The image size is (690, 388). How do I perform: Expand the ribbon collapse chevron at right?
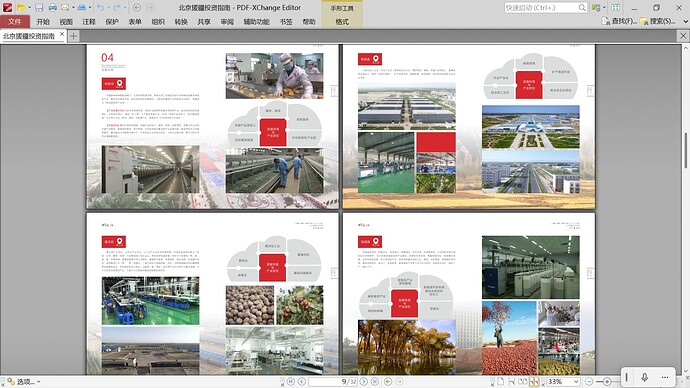(x=685, y=21)
